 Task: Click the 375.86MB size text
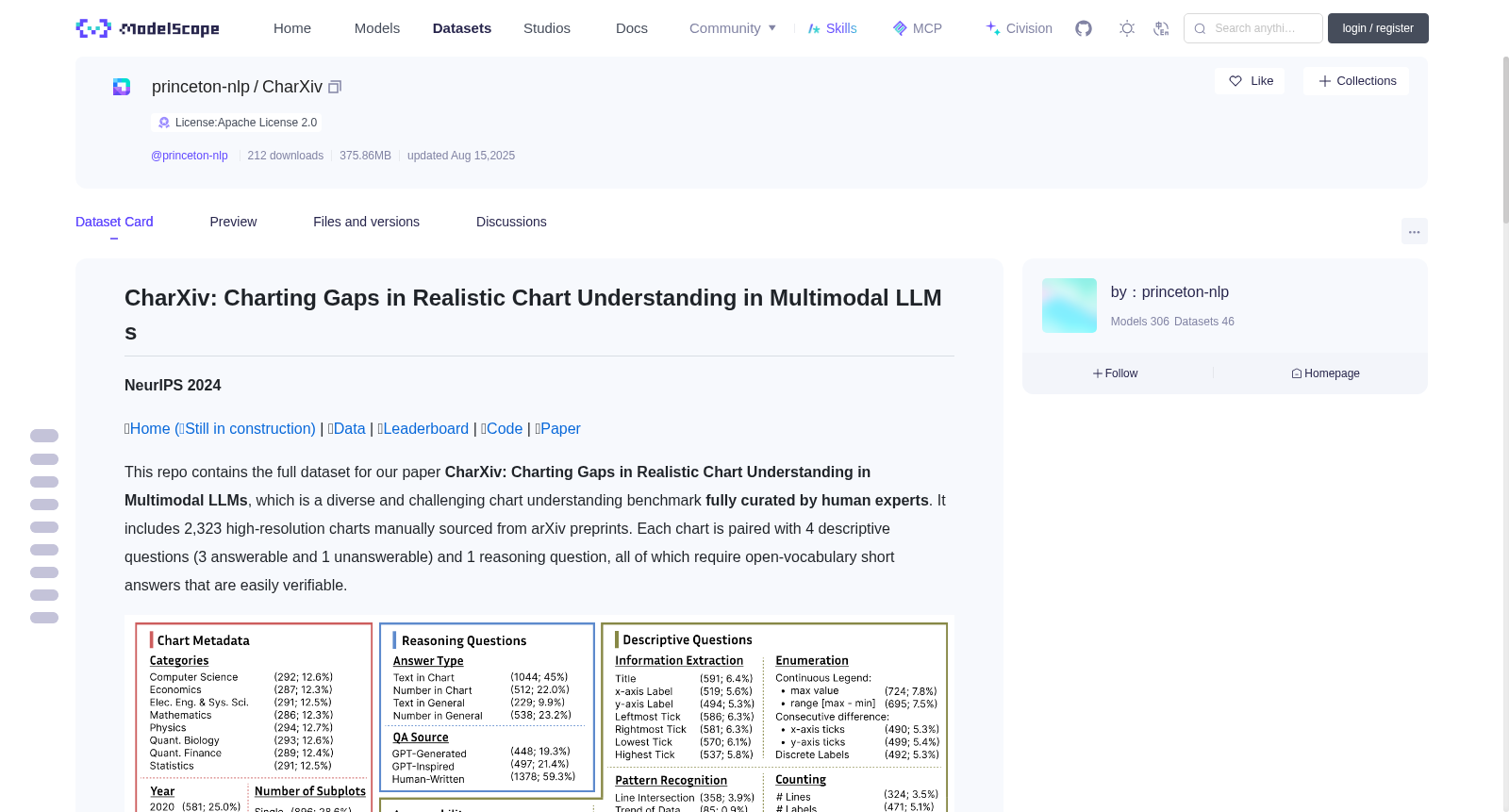coord(365,156)
